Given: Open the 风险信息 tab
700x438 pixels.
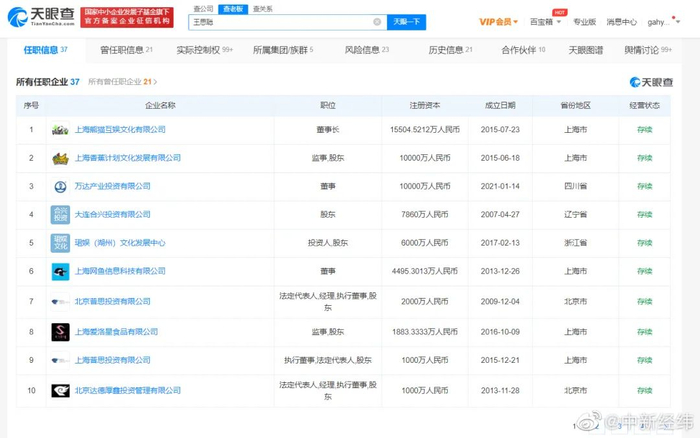Looking at the screenshot, I should pyautogui.click(x=367, y=50).
